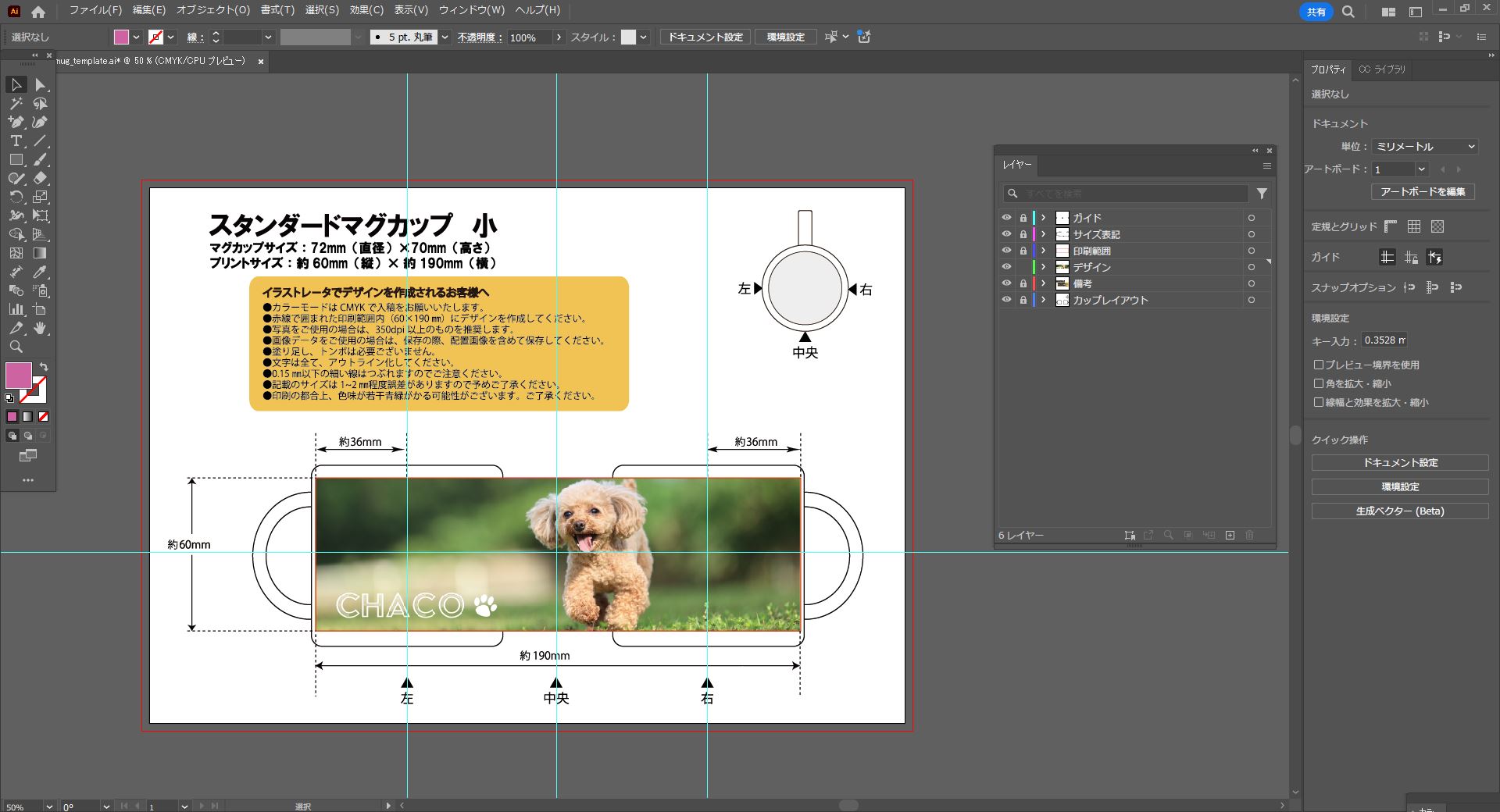The width and height of the screenshot is (1500, 812).
Task: Select the Selection (black arrow) tool
Action: tap(16, 84)
